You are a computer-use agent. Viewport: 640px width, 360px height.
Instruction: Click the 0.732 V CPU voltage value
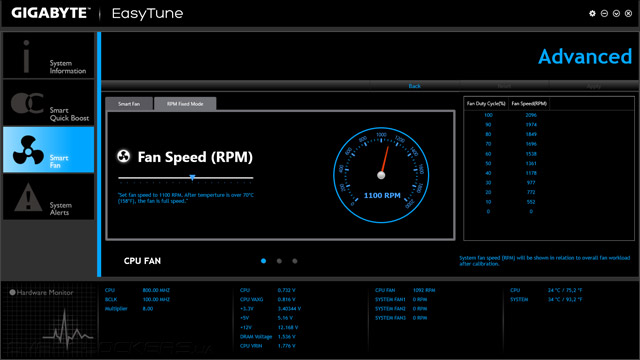tap(287, 290)
